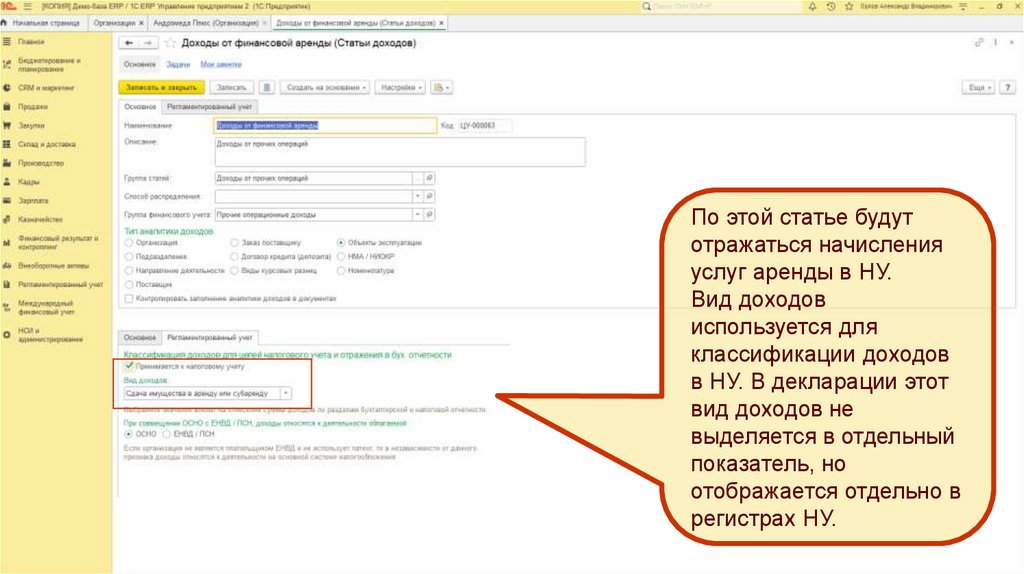Click the Код field
1024x574 pixels.
click(484, 125)
